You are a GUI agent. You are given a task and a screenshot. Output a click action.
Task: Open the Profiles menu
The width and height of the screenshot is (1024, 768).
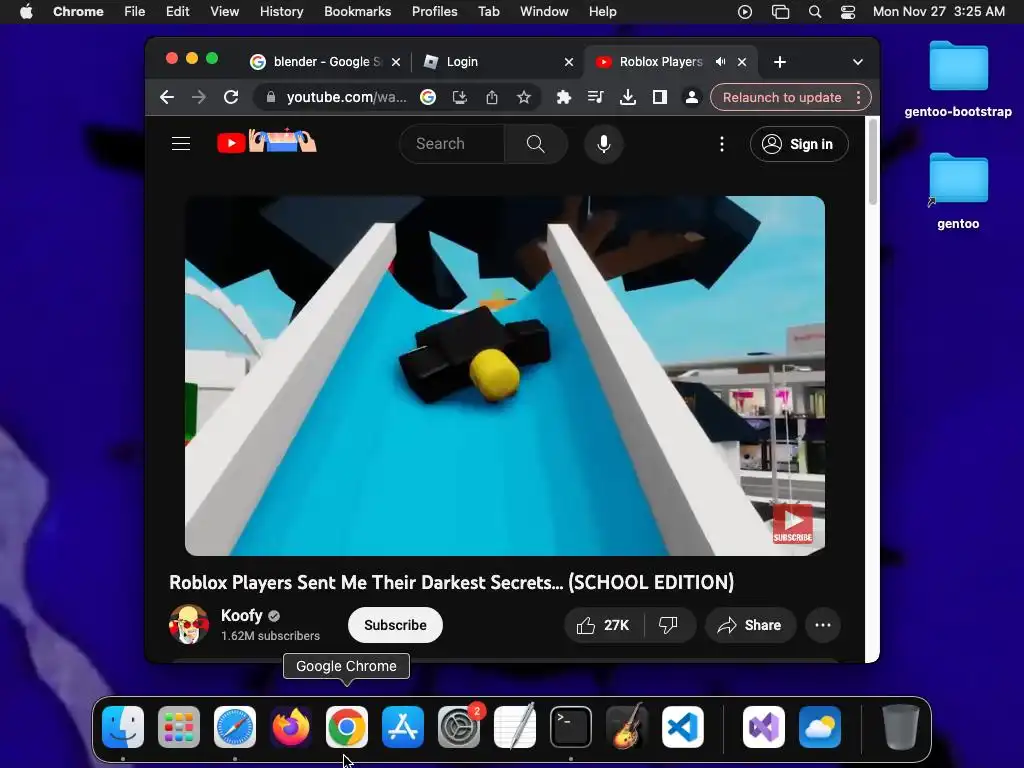434,11
